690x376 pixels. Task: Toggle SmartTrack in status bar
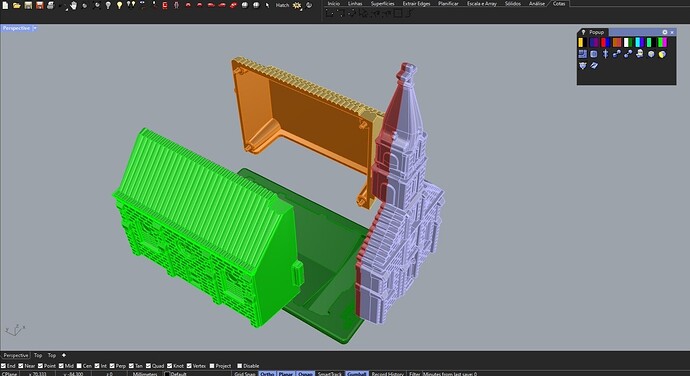tap(330, 373)
